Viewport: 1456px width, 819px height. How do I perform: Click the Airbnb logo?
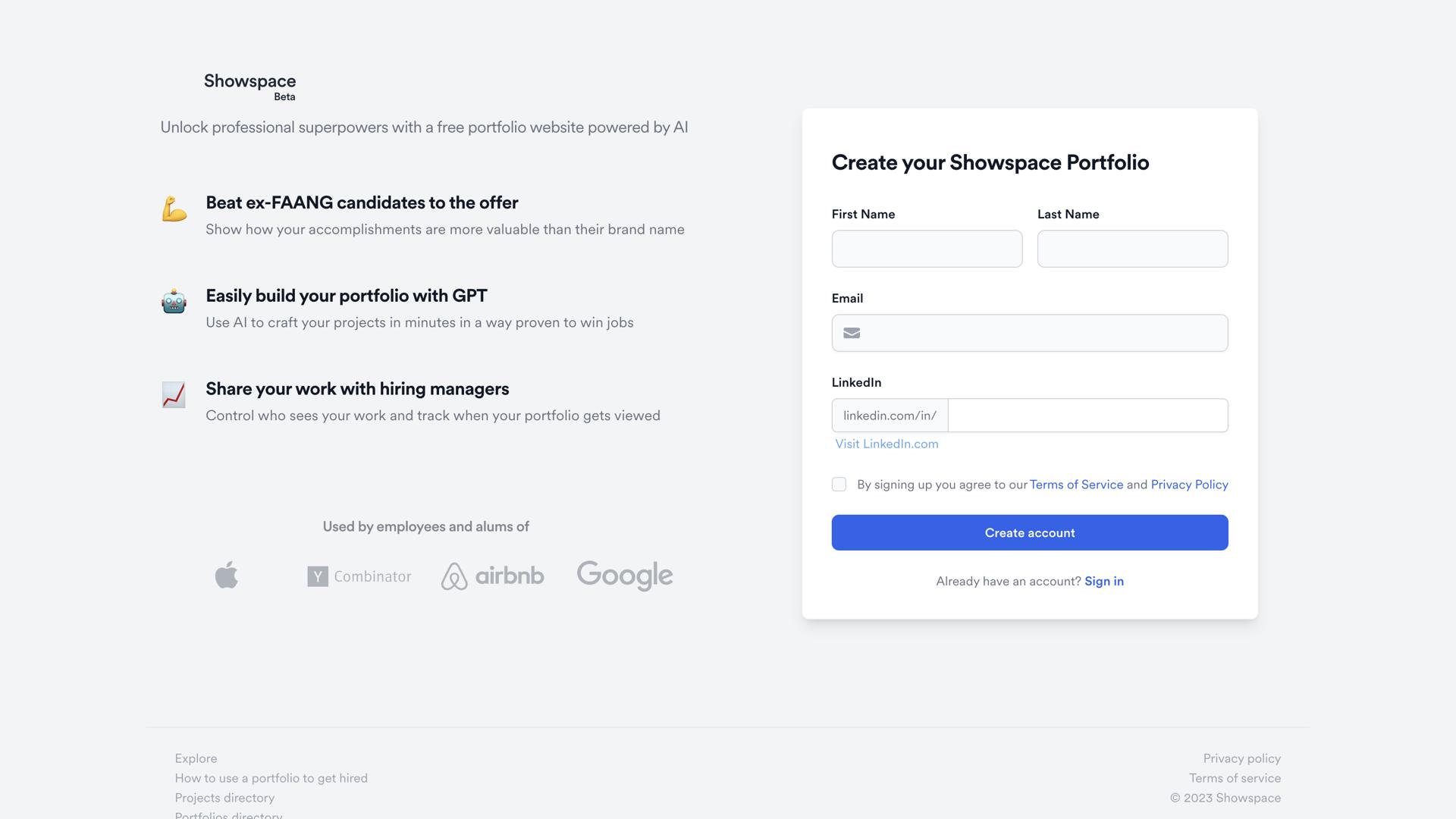click(x=492, y=576)
